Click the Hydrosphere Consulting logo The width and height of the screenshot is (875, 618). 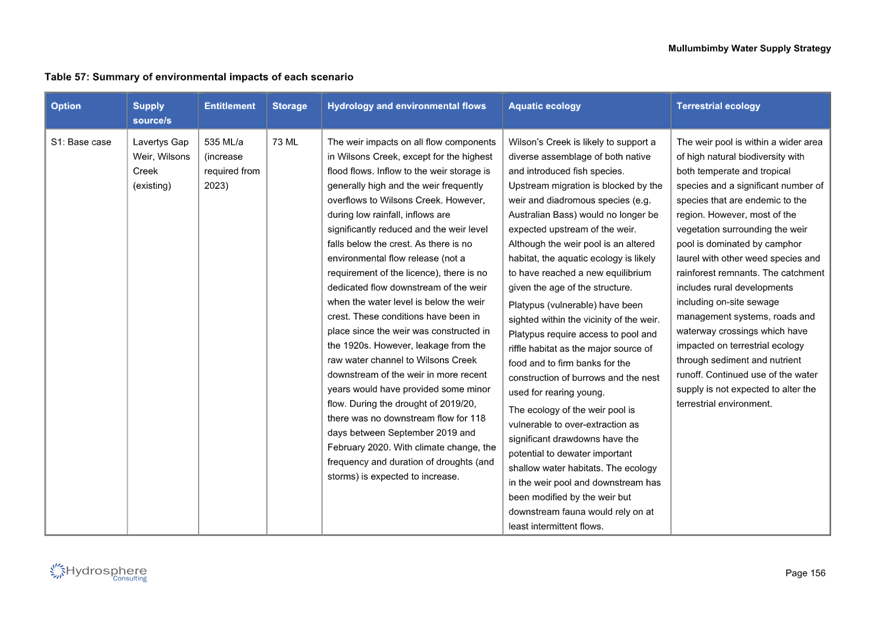[98, 572]
